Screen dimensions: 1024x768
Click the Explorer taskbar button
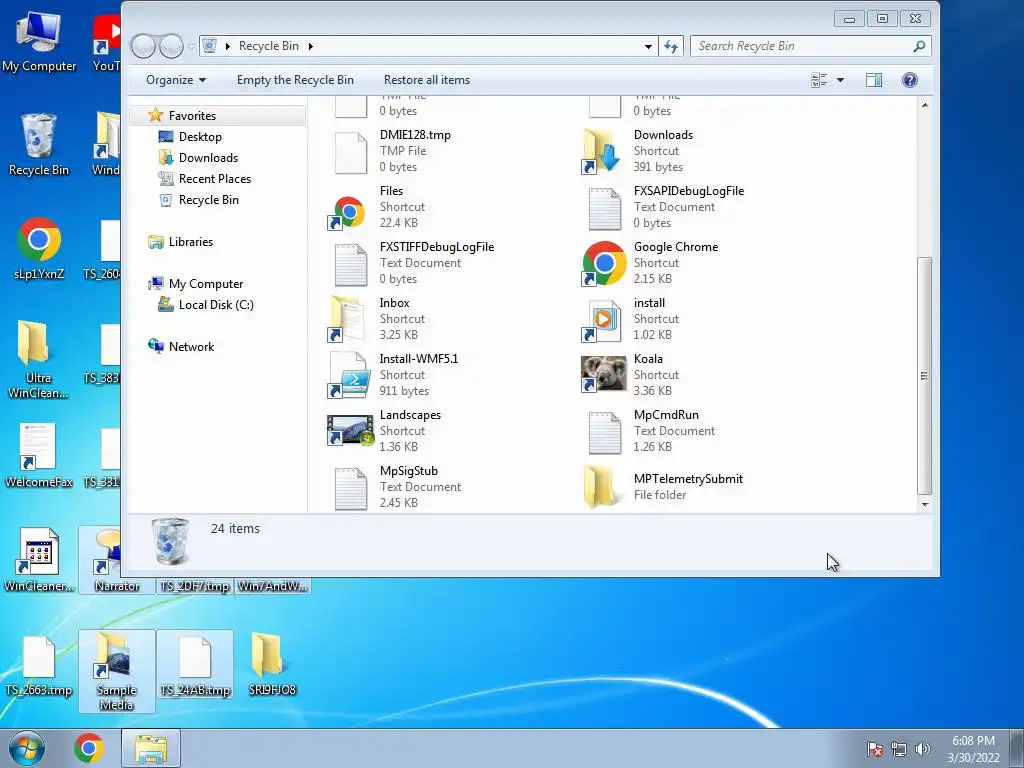[x=151, y=748]
